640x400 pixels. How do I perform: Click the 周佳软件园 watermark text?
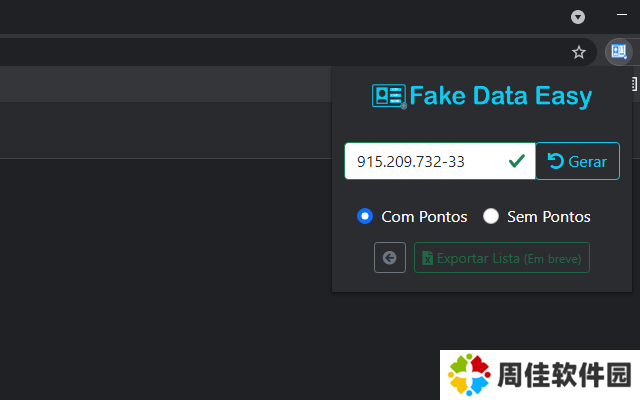(x=566, y=377)
